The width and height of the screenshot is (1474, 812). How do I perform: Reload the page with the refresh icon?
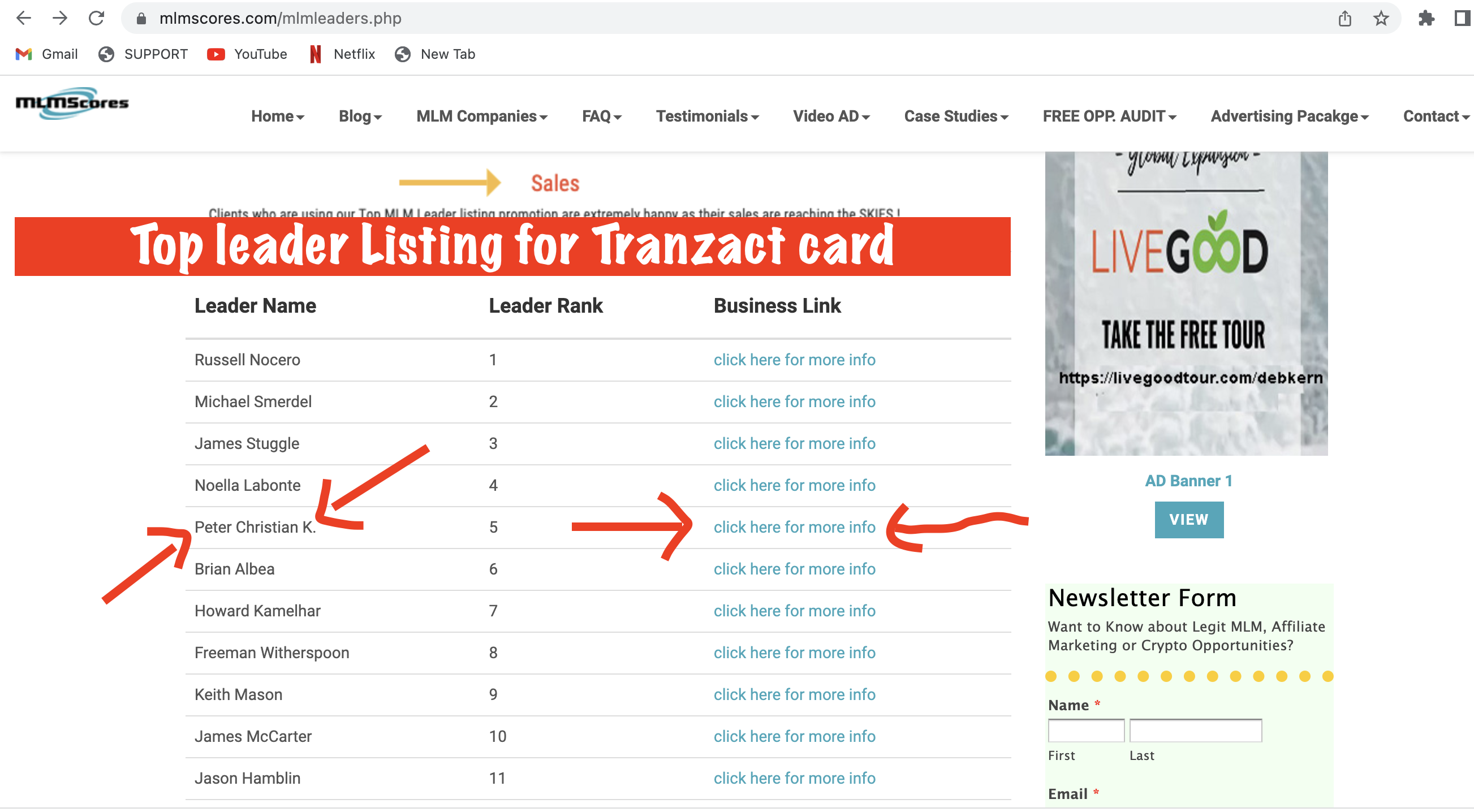click(x=96, y=18)
